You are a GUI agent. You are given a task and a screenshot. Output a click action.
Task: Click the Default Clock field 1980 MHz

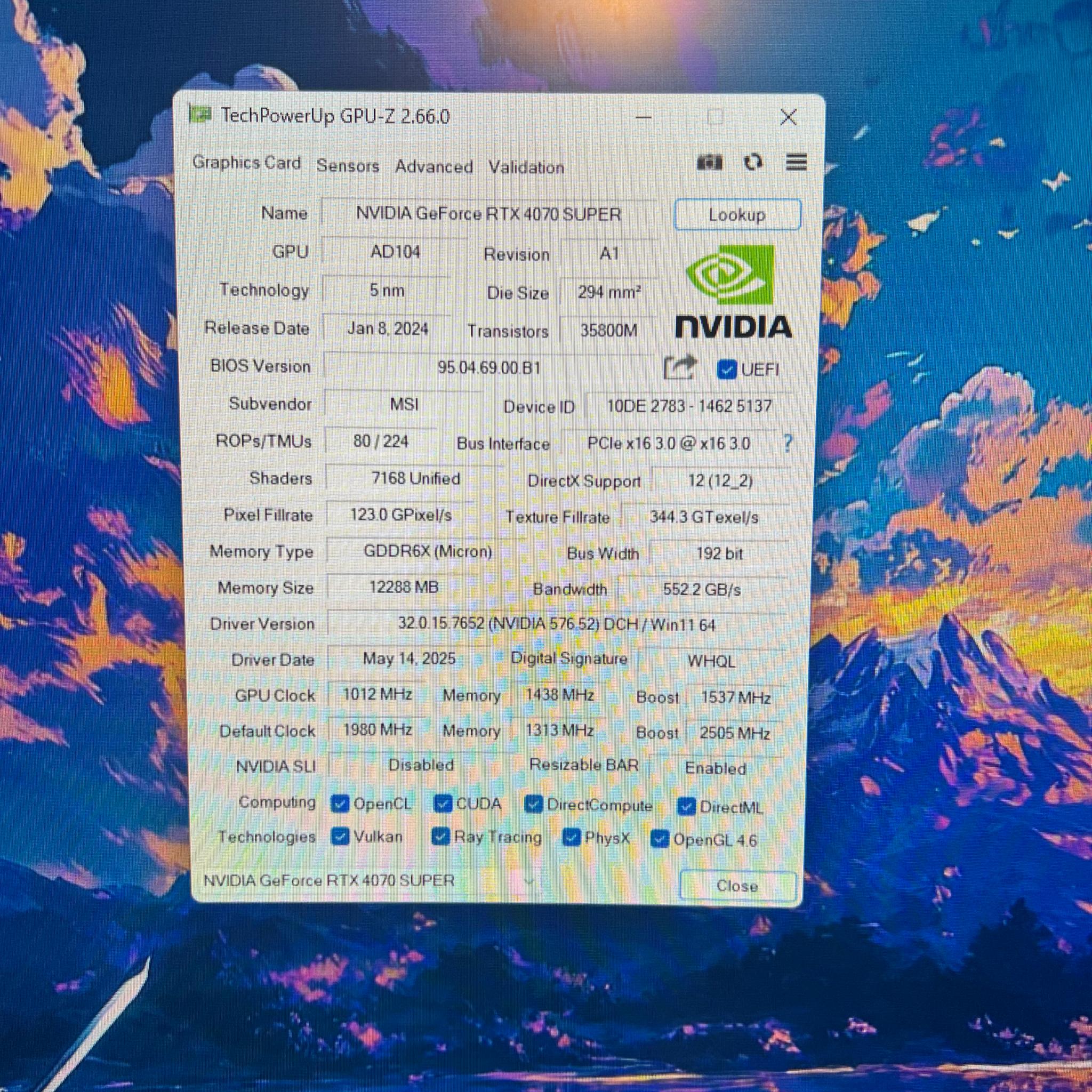tap(377, 730)
